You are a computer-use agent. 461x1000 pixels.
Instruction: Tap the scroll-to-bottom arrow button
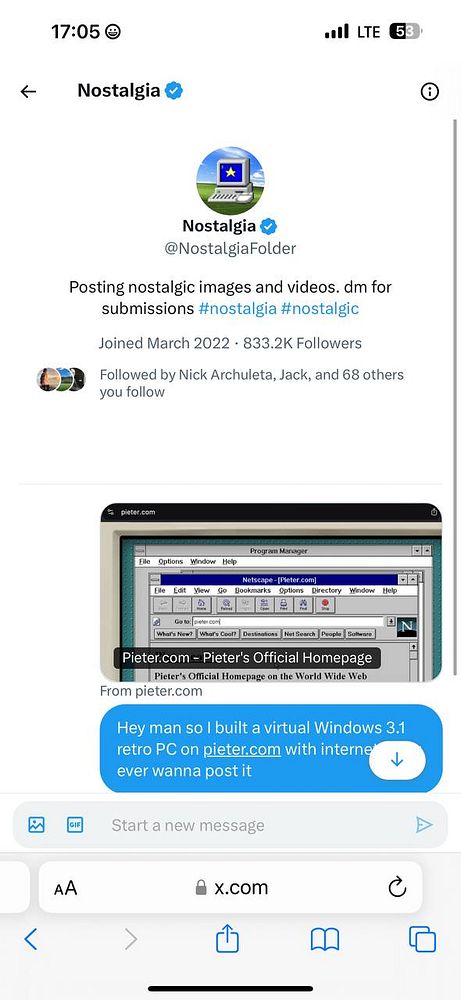pos(397,760)
